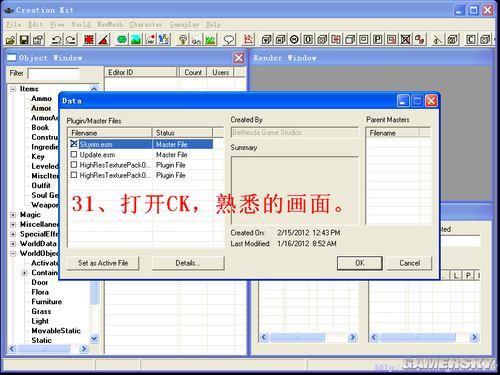
Task: Click the landscape editing picture icon
Action: (x=136, y=40)
